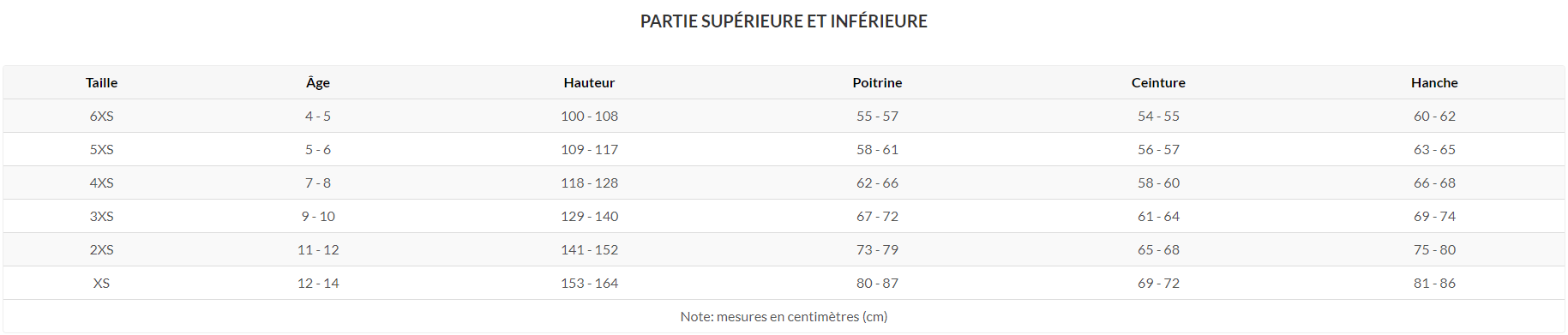Select the age value 12 - 14

click(318, 284)
